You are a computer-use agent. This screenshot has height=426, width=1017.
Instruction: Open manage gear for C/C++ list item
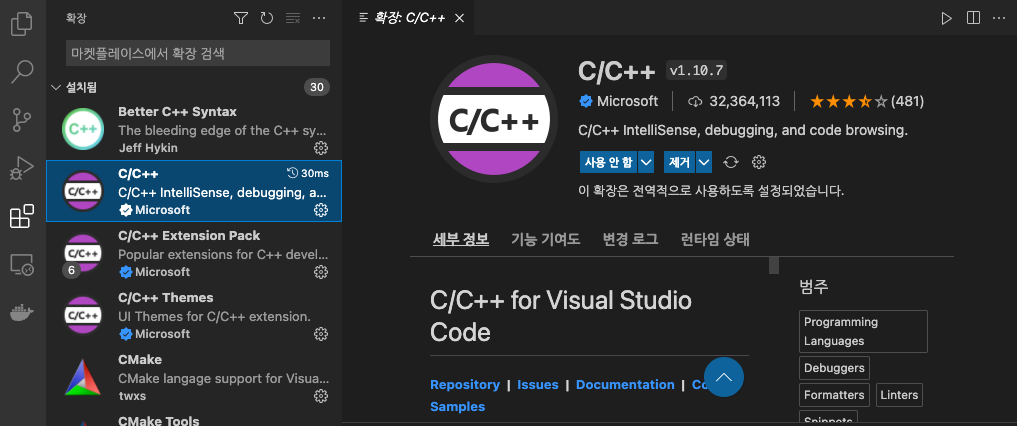coord(320,209)
